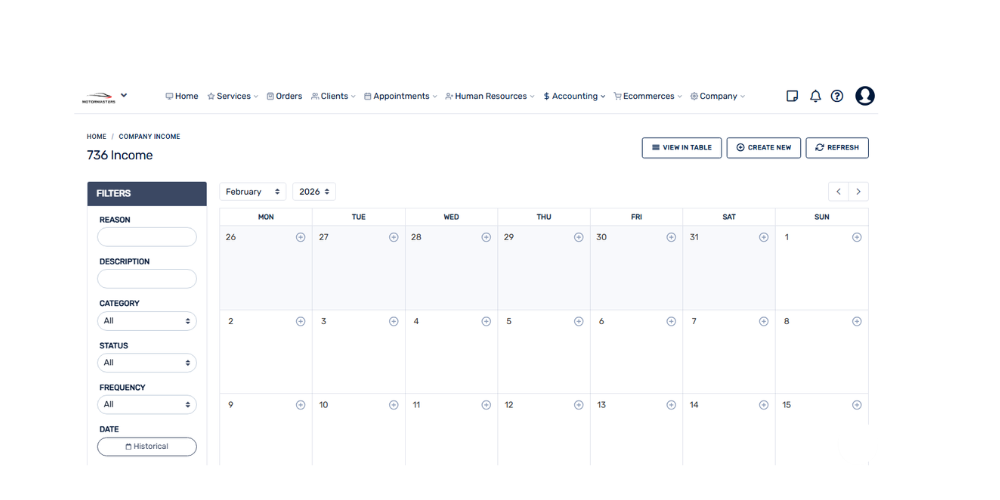Go to previous month arrow

[838, 191]
